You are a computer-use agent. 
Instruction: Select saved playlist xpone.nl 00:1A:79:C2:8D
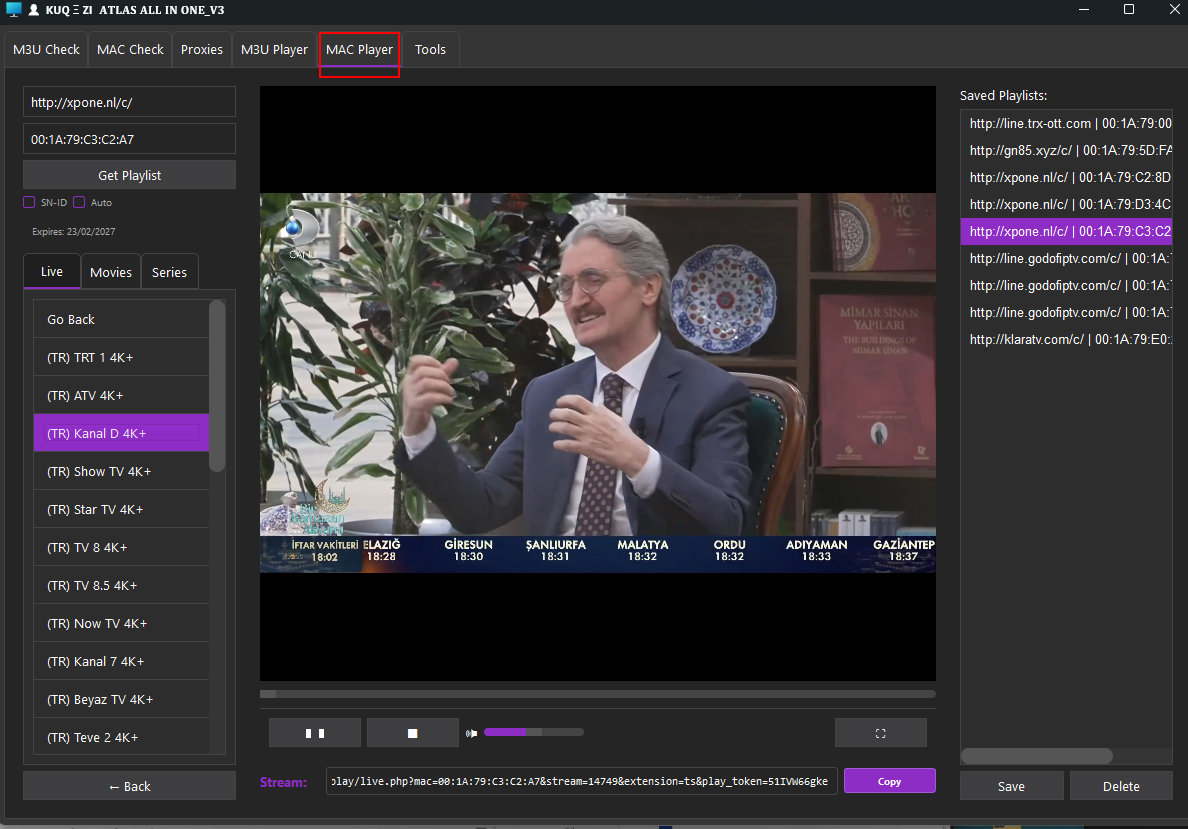pos(1067,177)
